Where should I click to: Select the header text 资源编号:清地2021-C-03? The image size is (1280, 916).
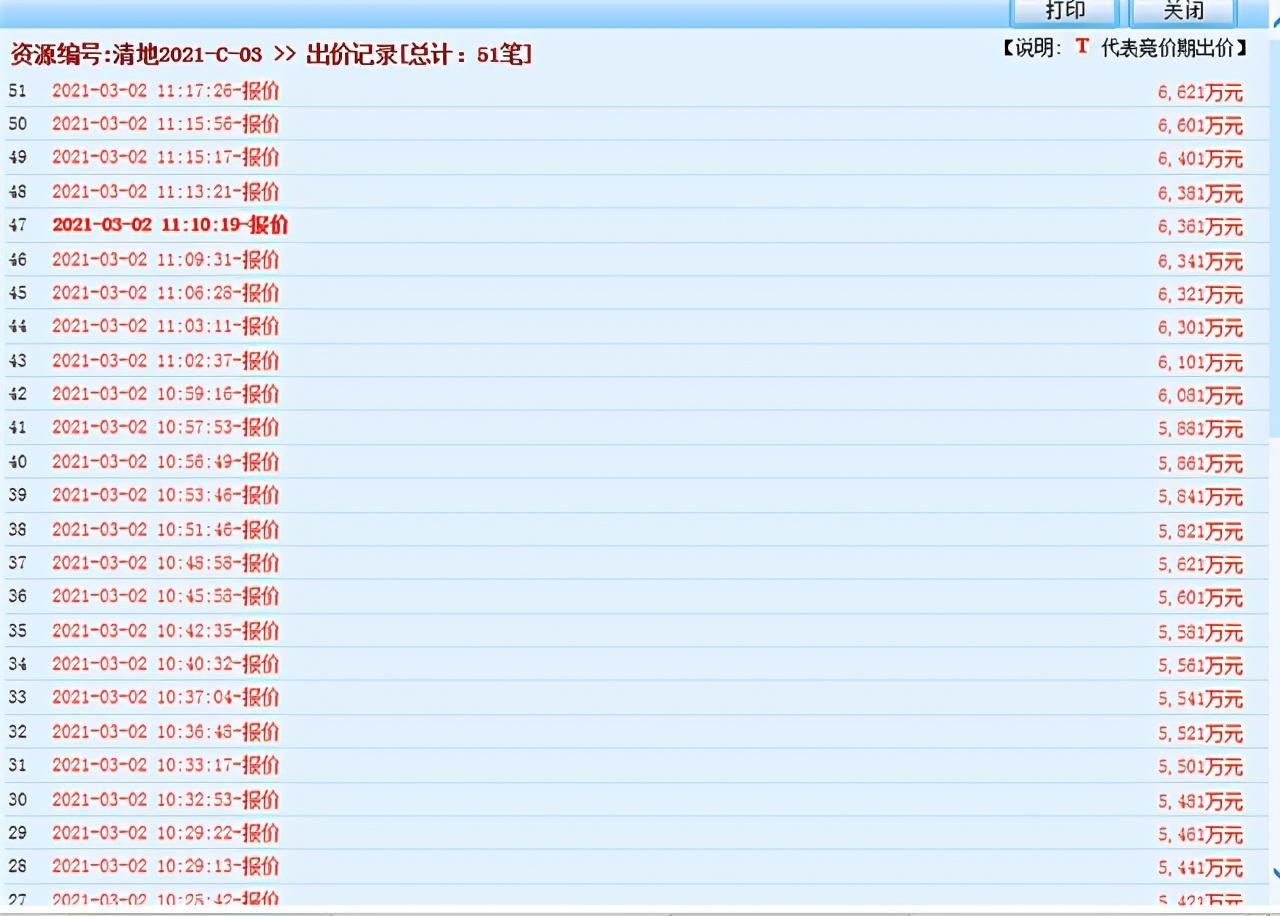[x=136, y=54]
